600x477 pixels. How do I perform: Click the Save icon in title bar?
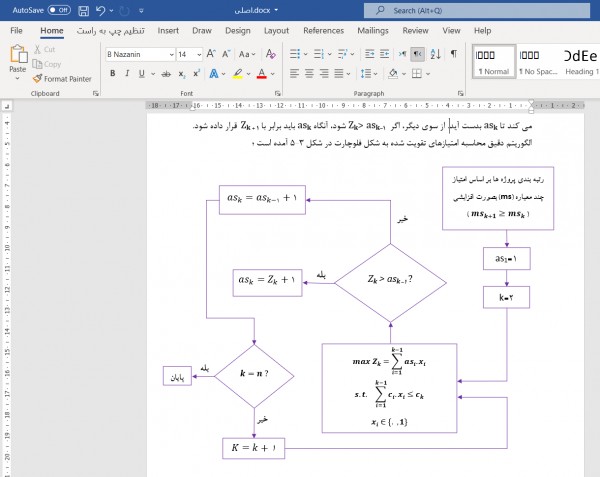tap(83, 10)
